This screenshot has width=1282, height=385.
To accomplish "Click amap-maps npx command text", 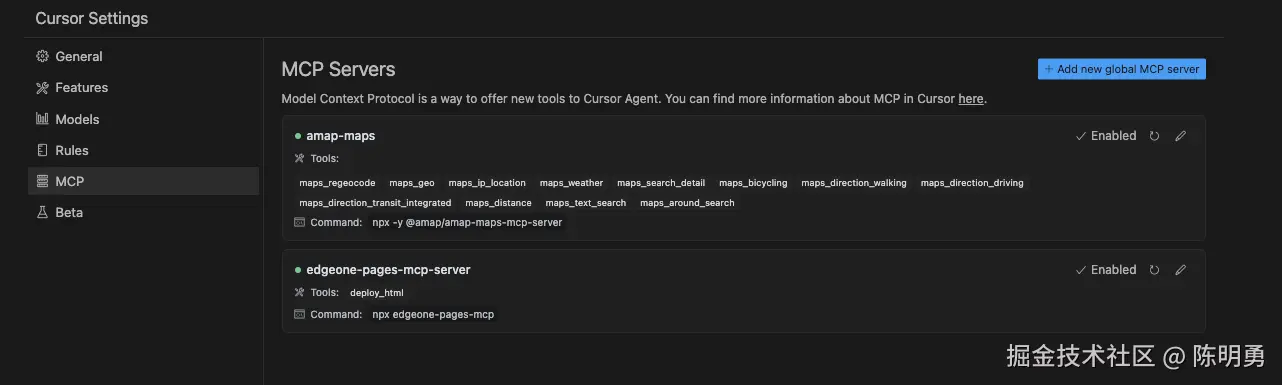I will click(467, 222).
